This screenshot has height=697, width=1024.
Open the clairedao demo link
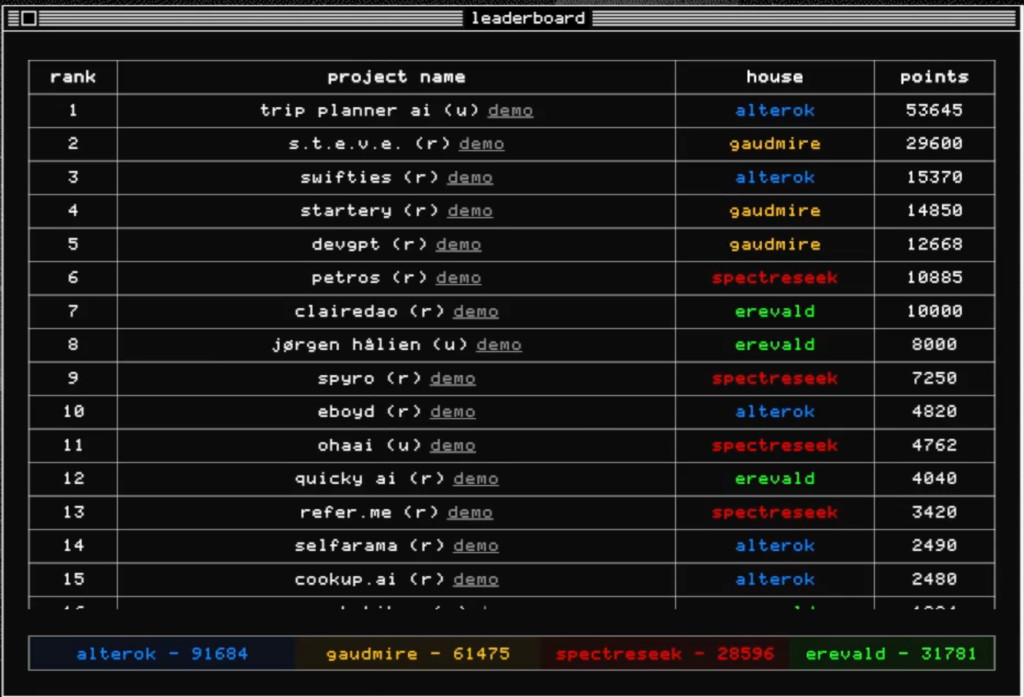coord(475,312)
